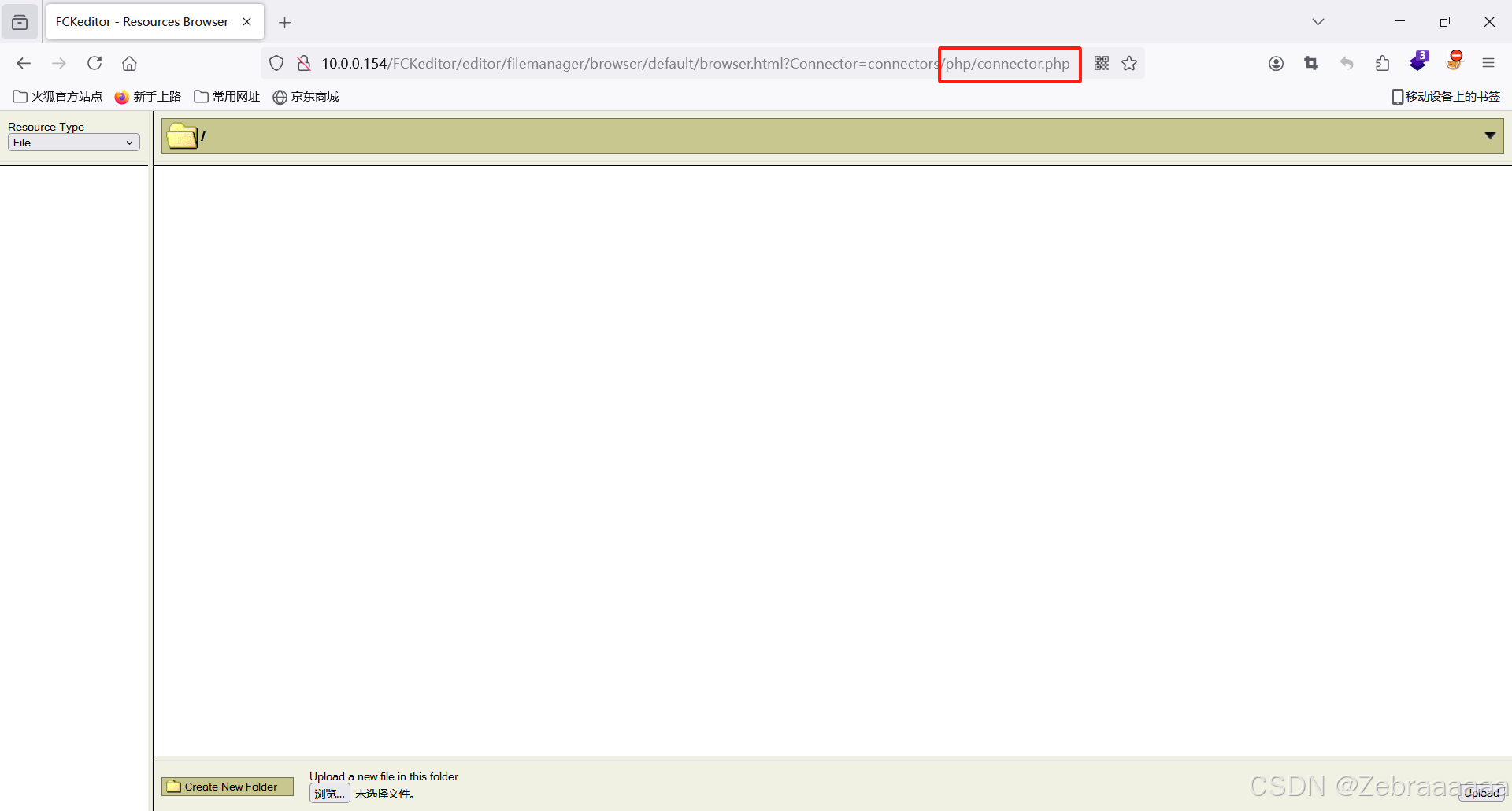The width and height of the screenshot is (1512, 811).
Task: Bookmark this page with the star
Action: click(x=1129, y=63)
